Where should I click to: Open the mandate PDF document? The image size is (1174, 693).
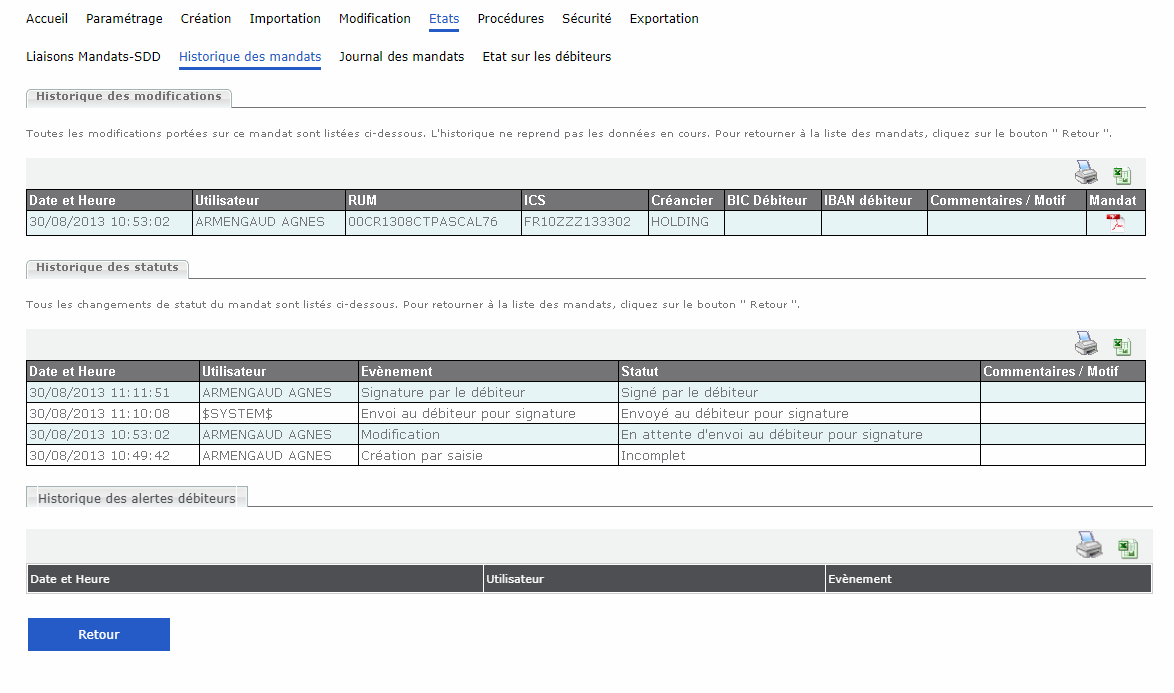coord(1115,222)
